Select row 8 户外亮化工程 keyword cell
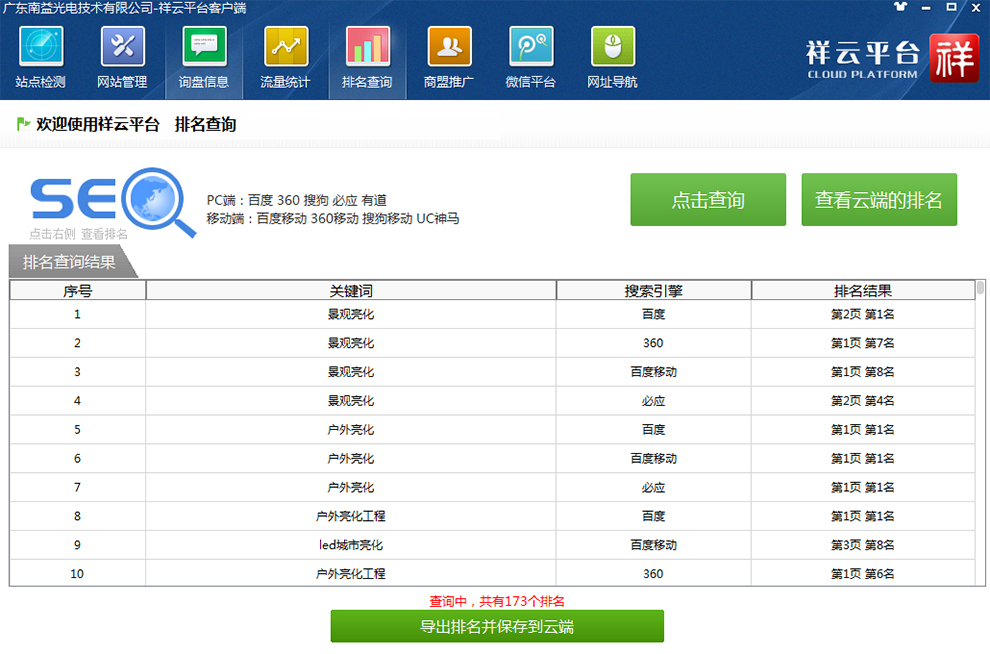The image size is (990, 654). (x=351, y=516)
